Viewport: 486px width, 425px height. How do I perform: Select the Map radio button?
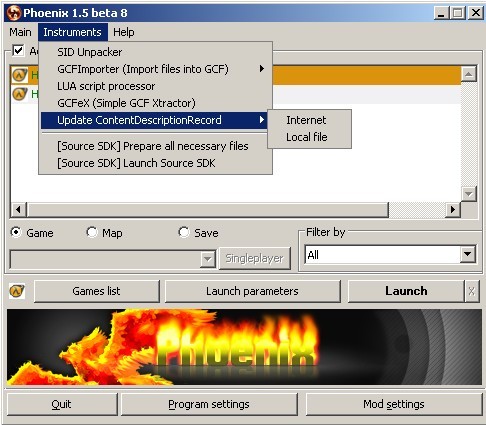point(91,232)
